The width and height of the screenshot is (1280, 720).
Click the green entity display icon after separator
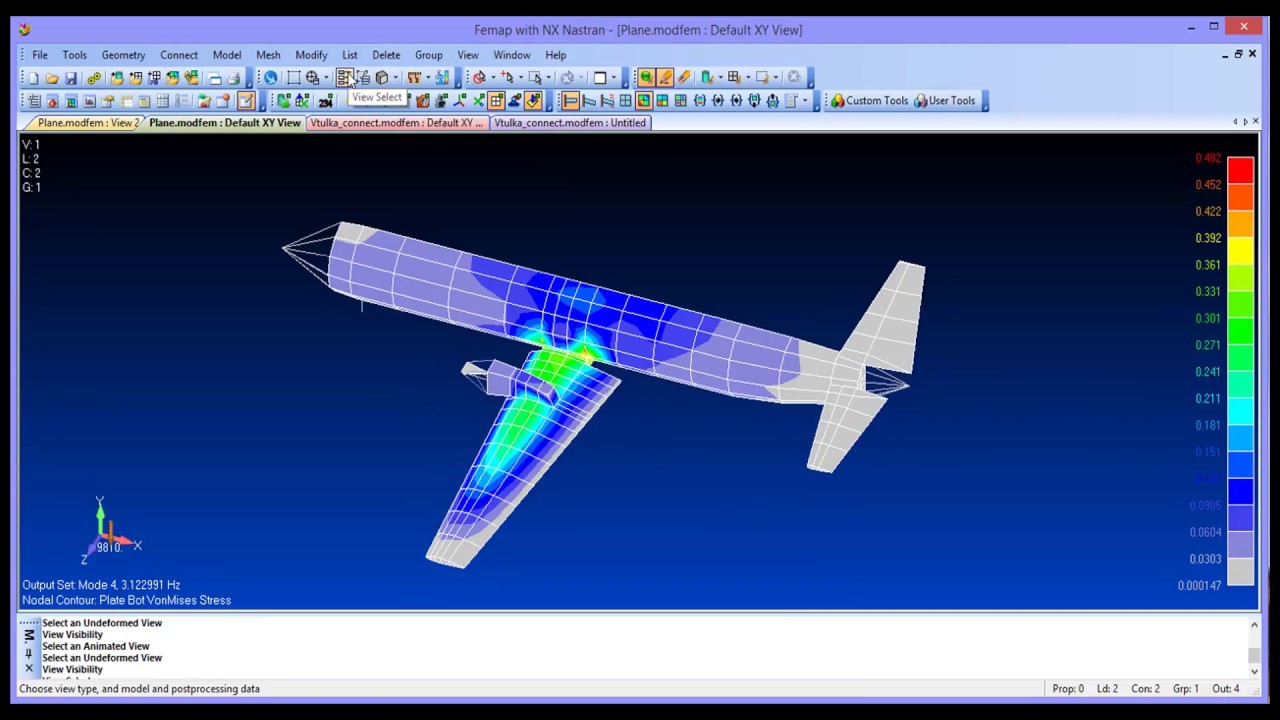point(284,101)
